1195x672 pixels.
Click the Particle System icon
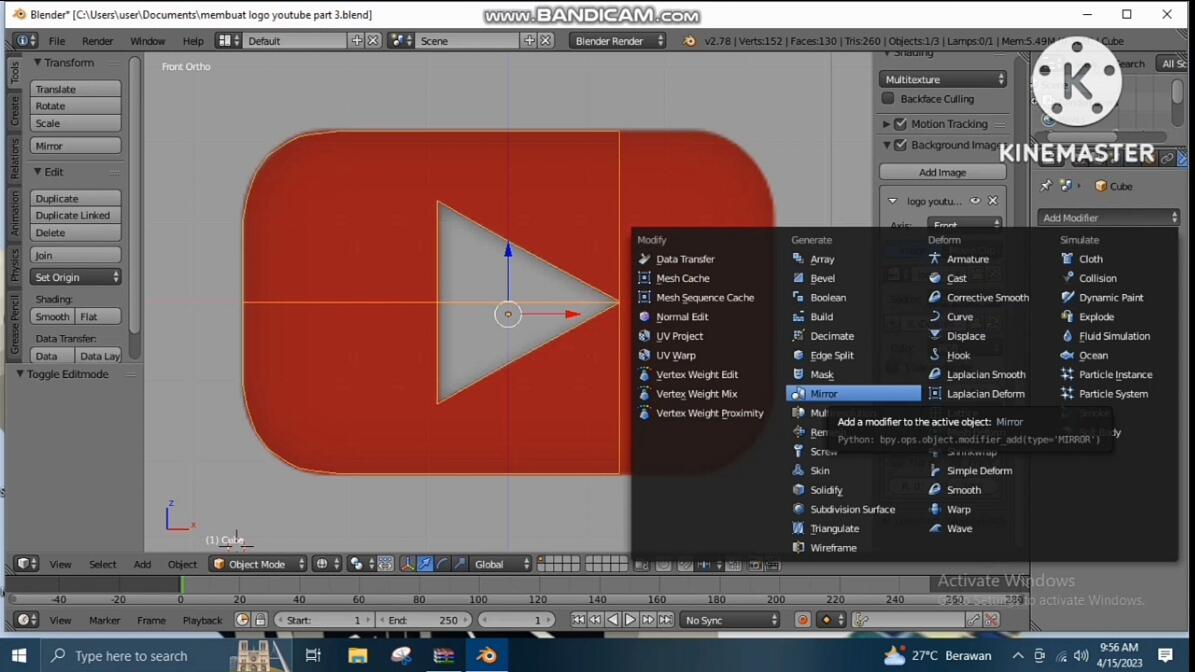1067,393
